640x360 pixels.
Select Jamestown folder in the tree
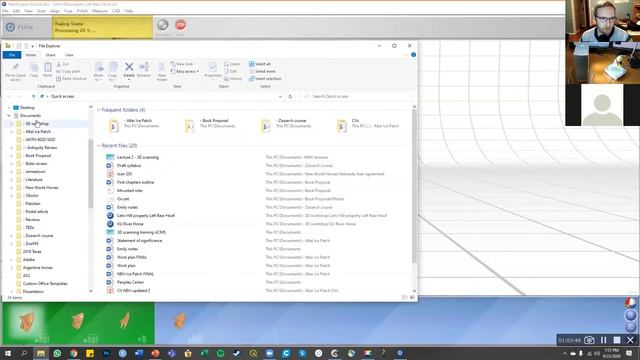[x=35, y=171]
